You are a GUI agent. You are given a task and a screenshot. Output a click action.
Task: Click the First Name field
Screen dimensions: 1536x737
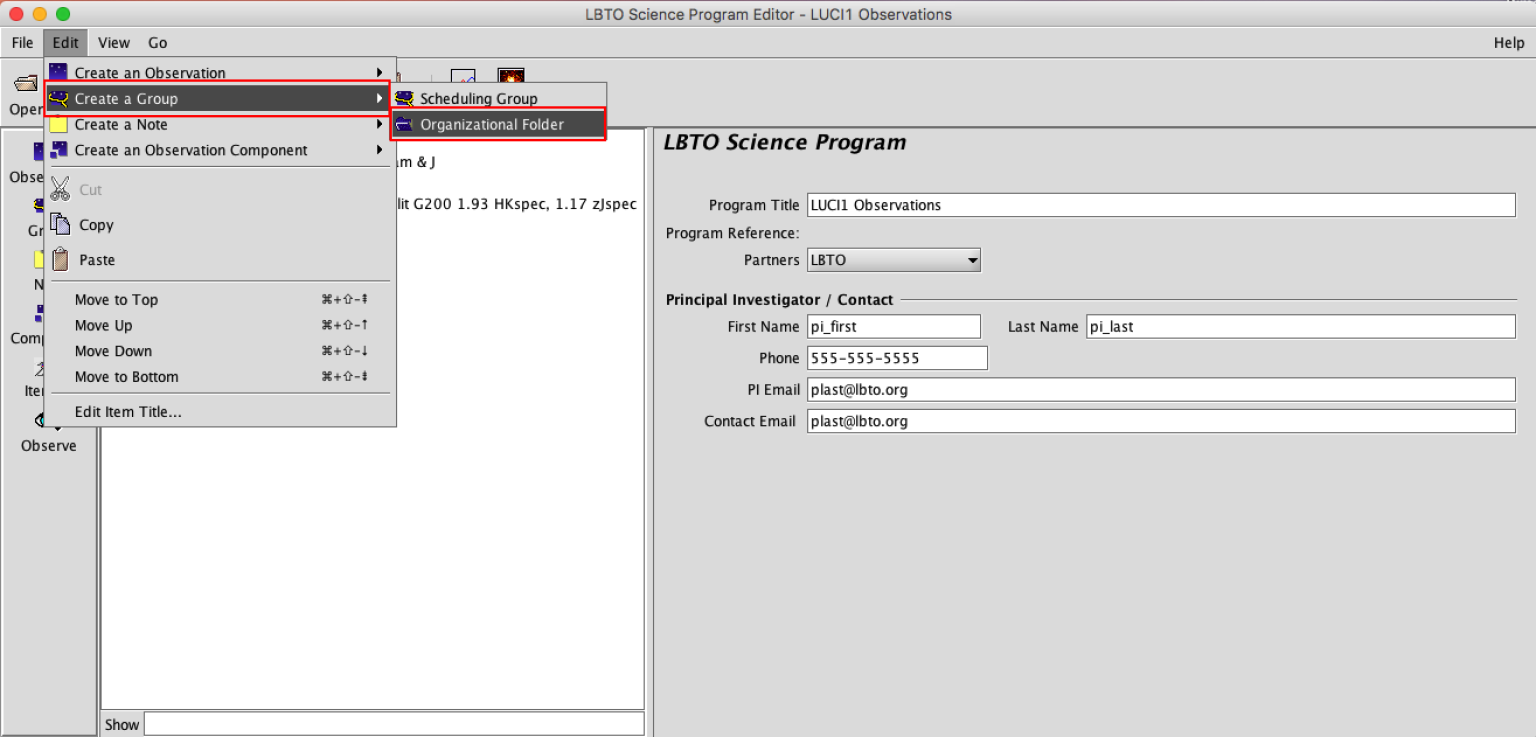[x=893, y=326]
